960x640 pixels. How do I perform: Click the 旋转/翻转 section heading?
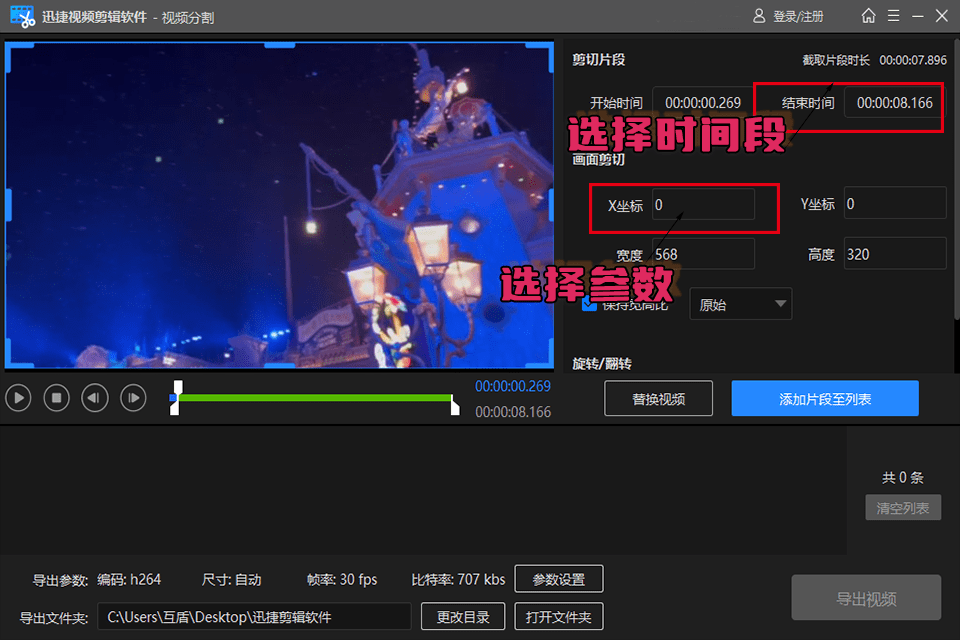(x=602, y=364)
